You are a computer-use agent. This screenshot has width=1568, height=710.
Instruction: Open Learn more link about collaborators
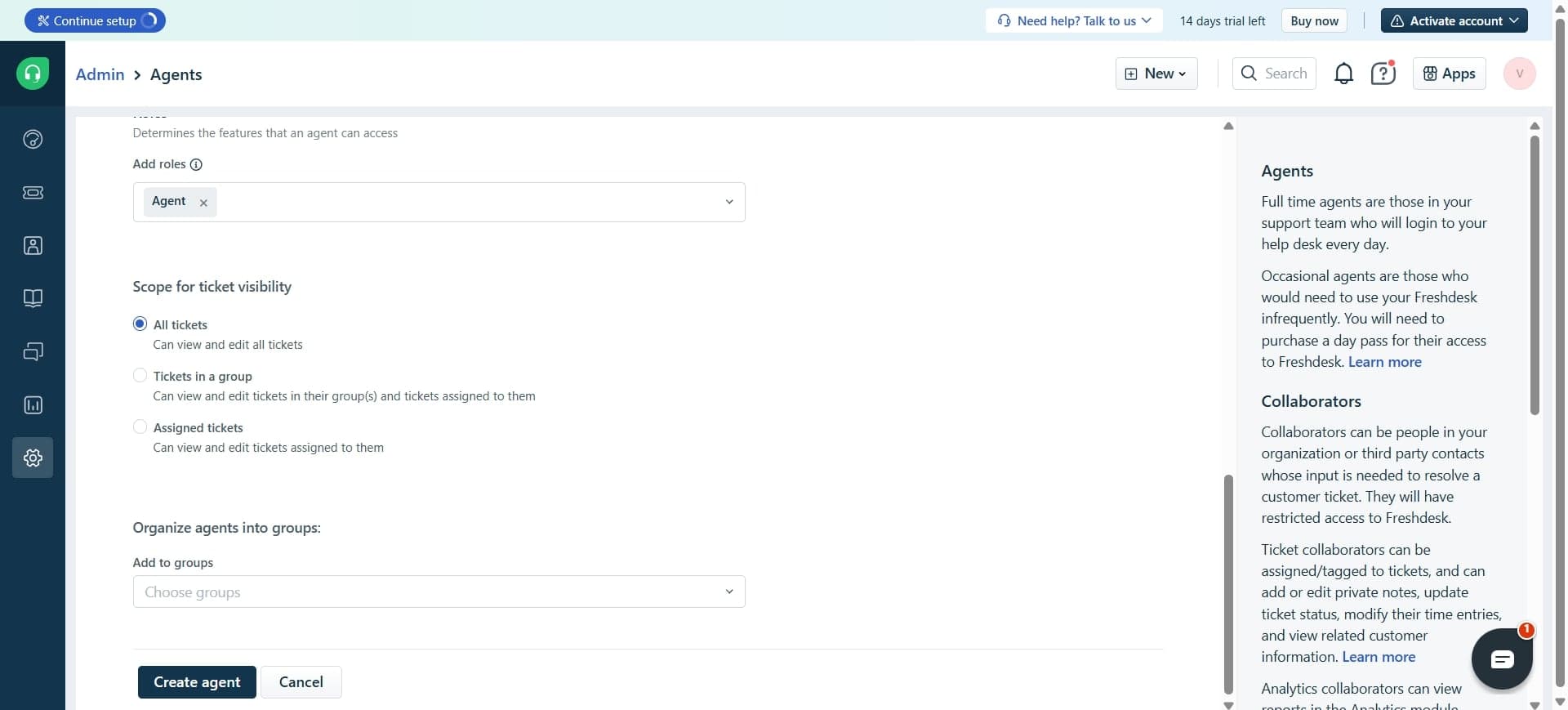pyautogui.click(x=1379, y=657)
